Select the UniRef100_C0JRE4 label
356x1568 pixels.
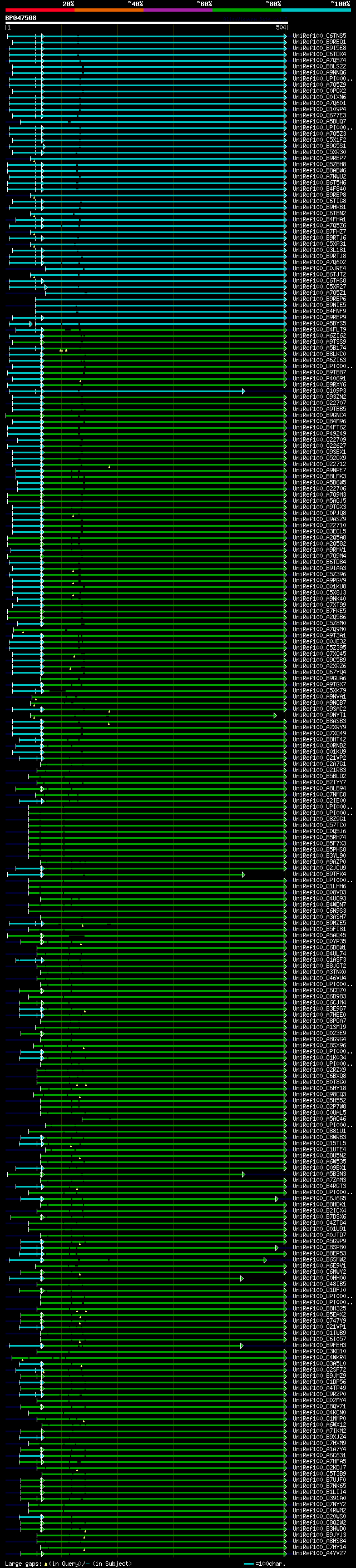[x=319, y=268]
